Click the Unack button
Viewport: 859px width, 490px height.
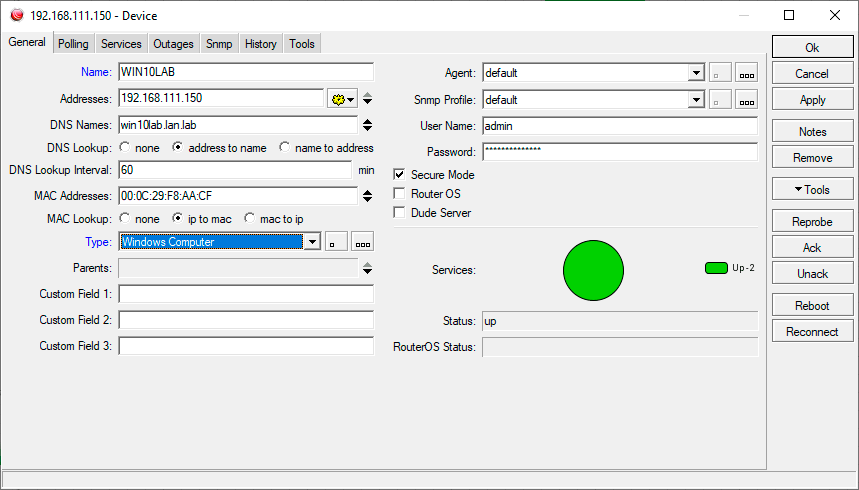(x=812, y=274)
